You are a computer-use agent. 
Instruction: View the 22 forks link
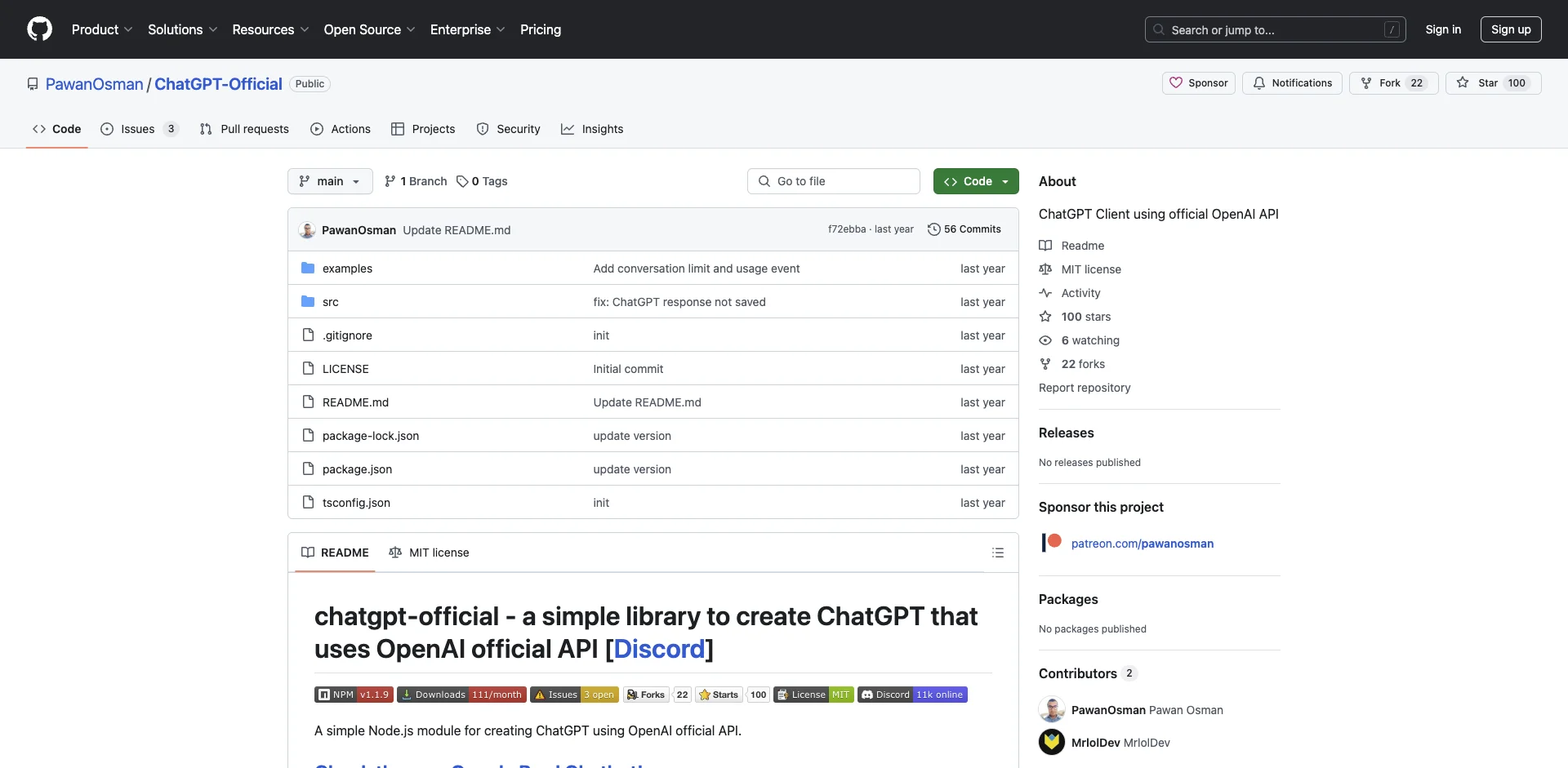pos(1071,364)
